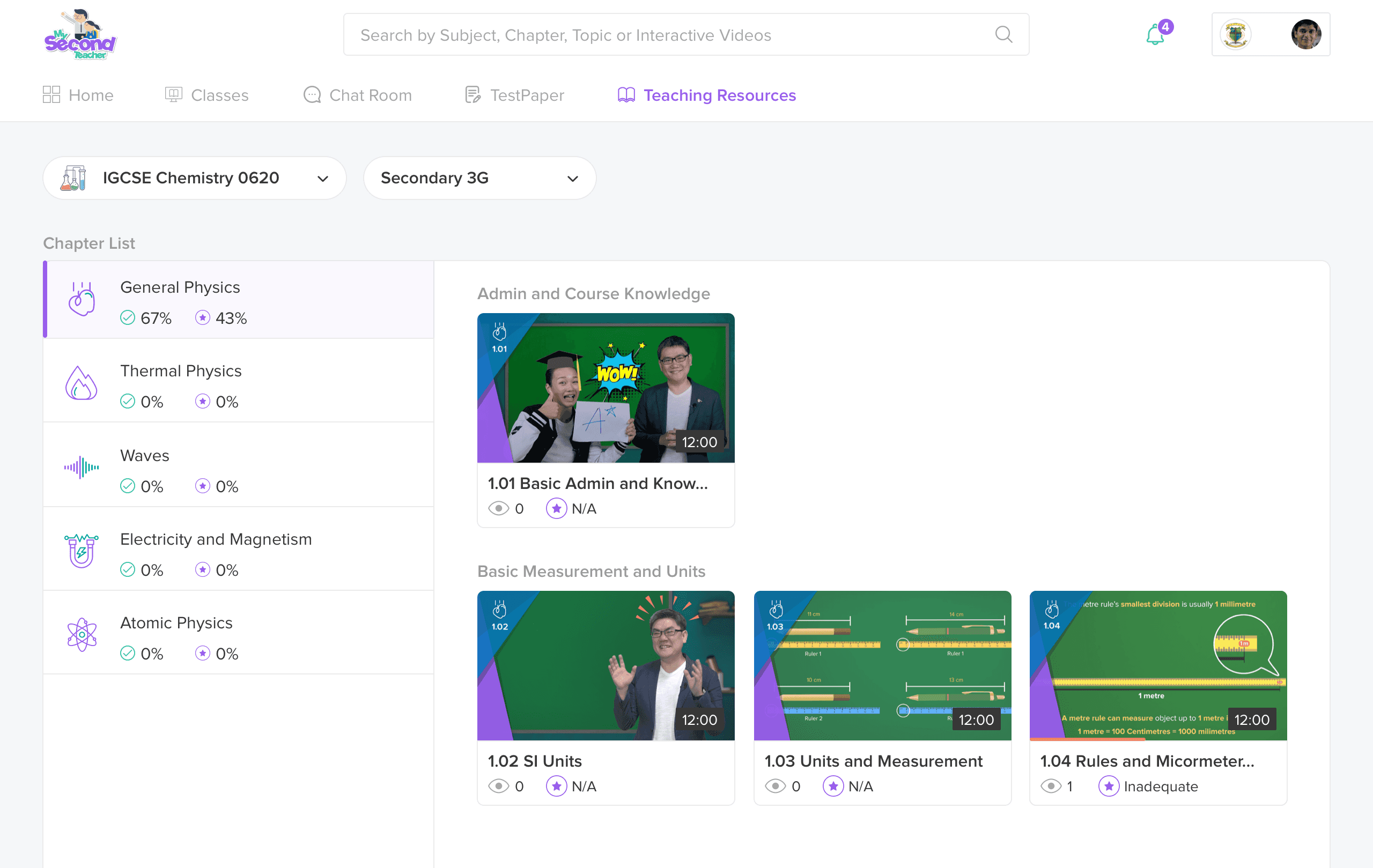
Task: Click the star rating icon on 1.02 SI Units
Action: point(557,787)
